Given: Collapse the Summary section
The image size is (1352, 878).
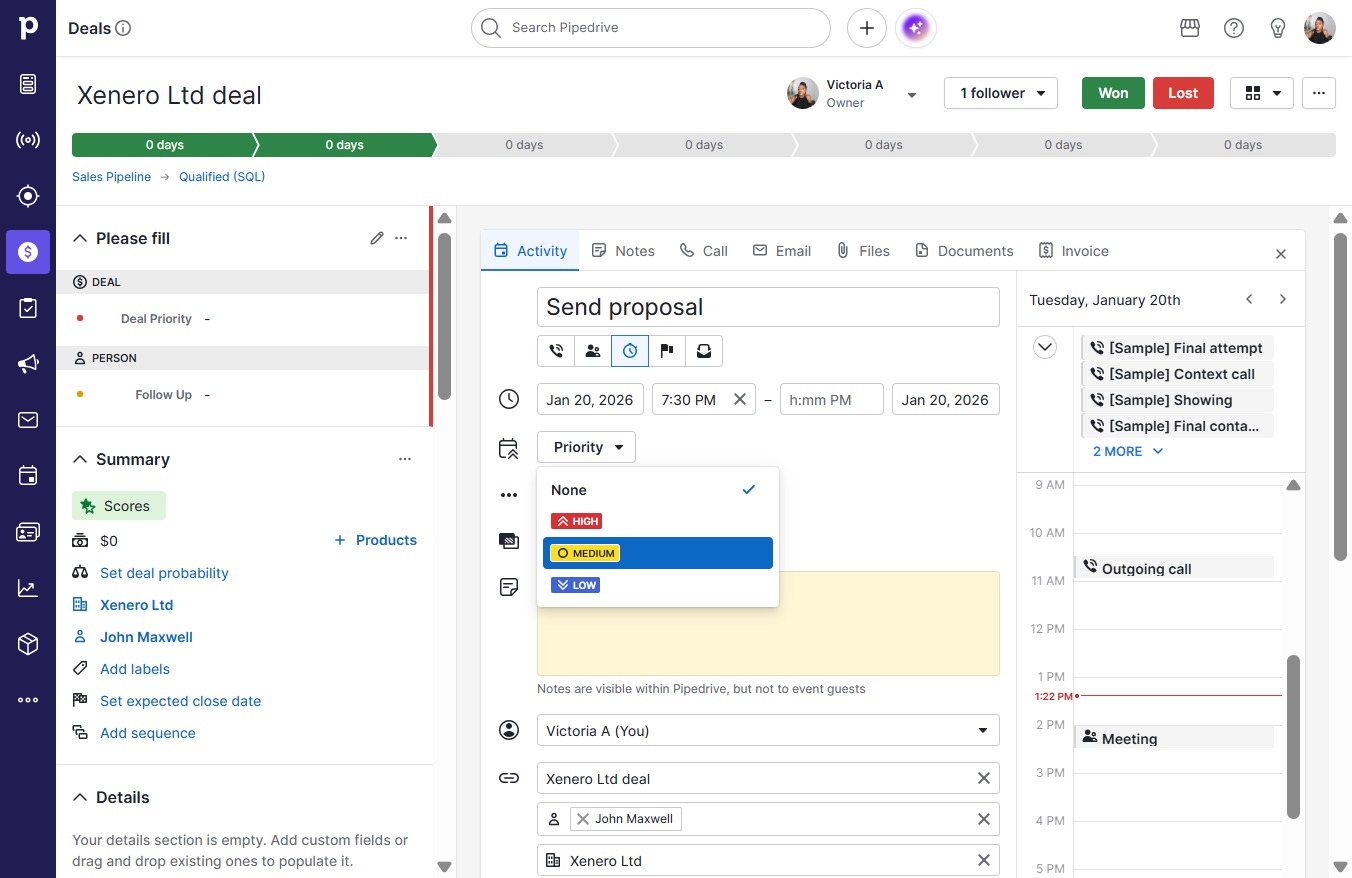Looking at the screenshot, I should (x=80, y=459).
